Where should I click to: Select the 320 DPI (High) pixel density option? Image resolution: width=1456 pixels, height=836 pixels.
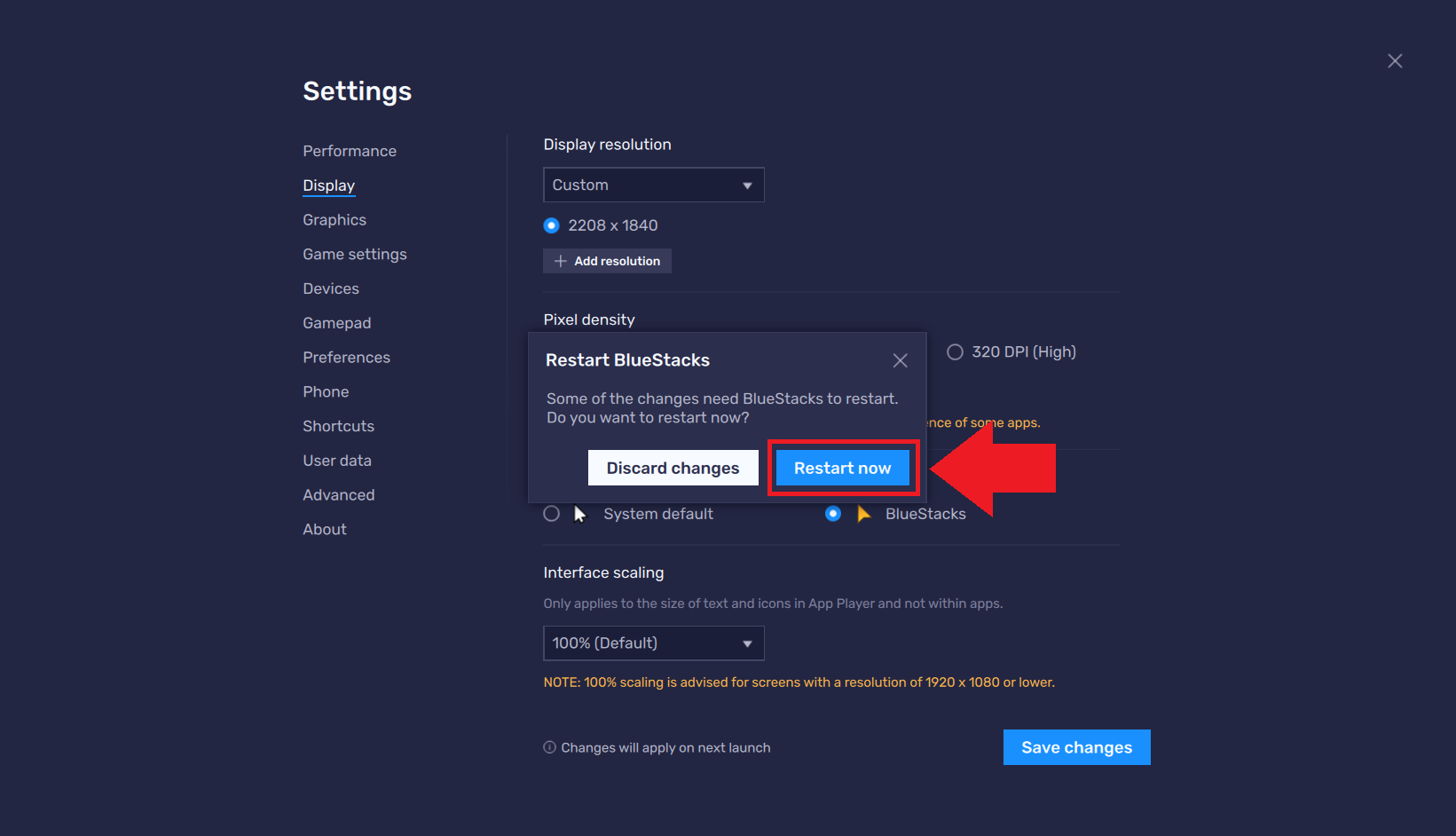tap(955, 351)
